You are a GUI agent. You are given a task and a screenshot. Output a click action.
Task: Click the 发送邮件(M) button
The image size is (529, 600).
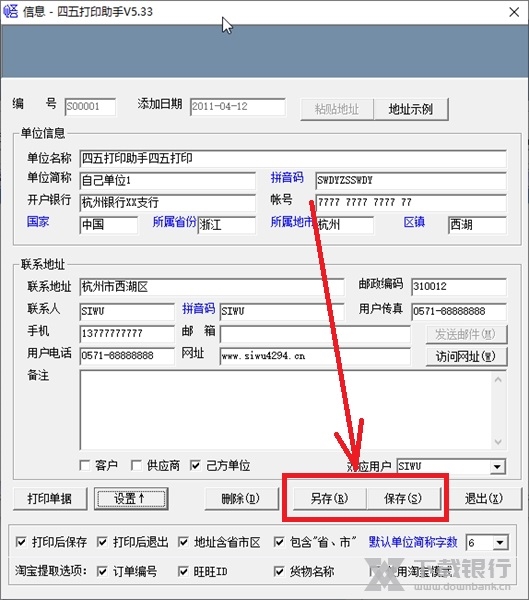pyautogui.click(x=467, y=334)
